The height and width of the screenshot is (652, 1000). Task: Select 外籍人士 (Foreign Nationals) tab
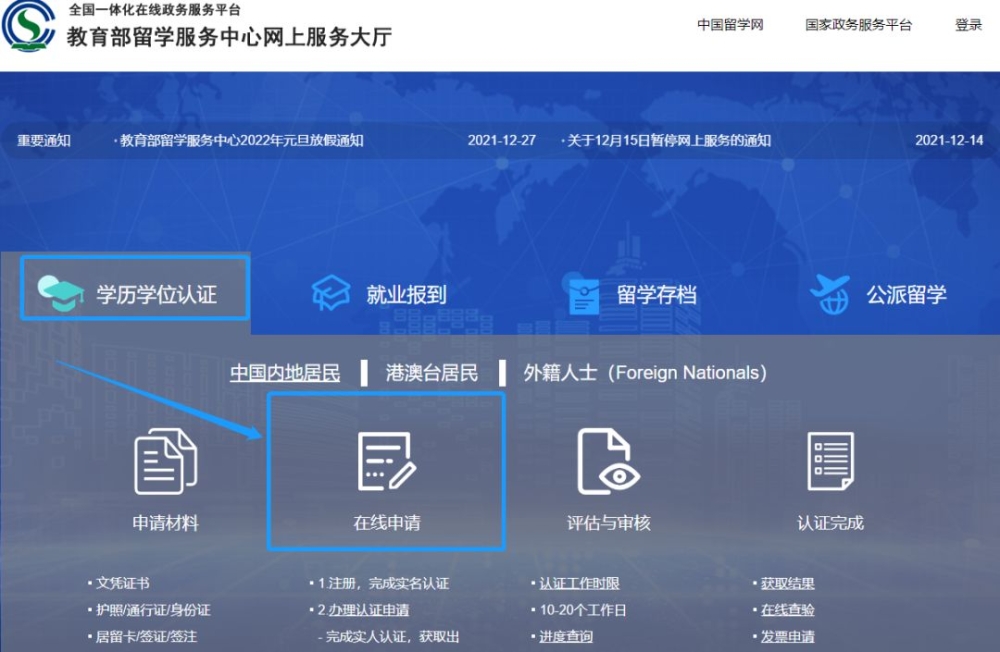pos(645,373)
